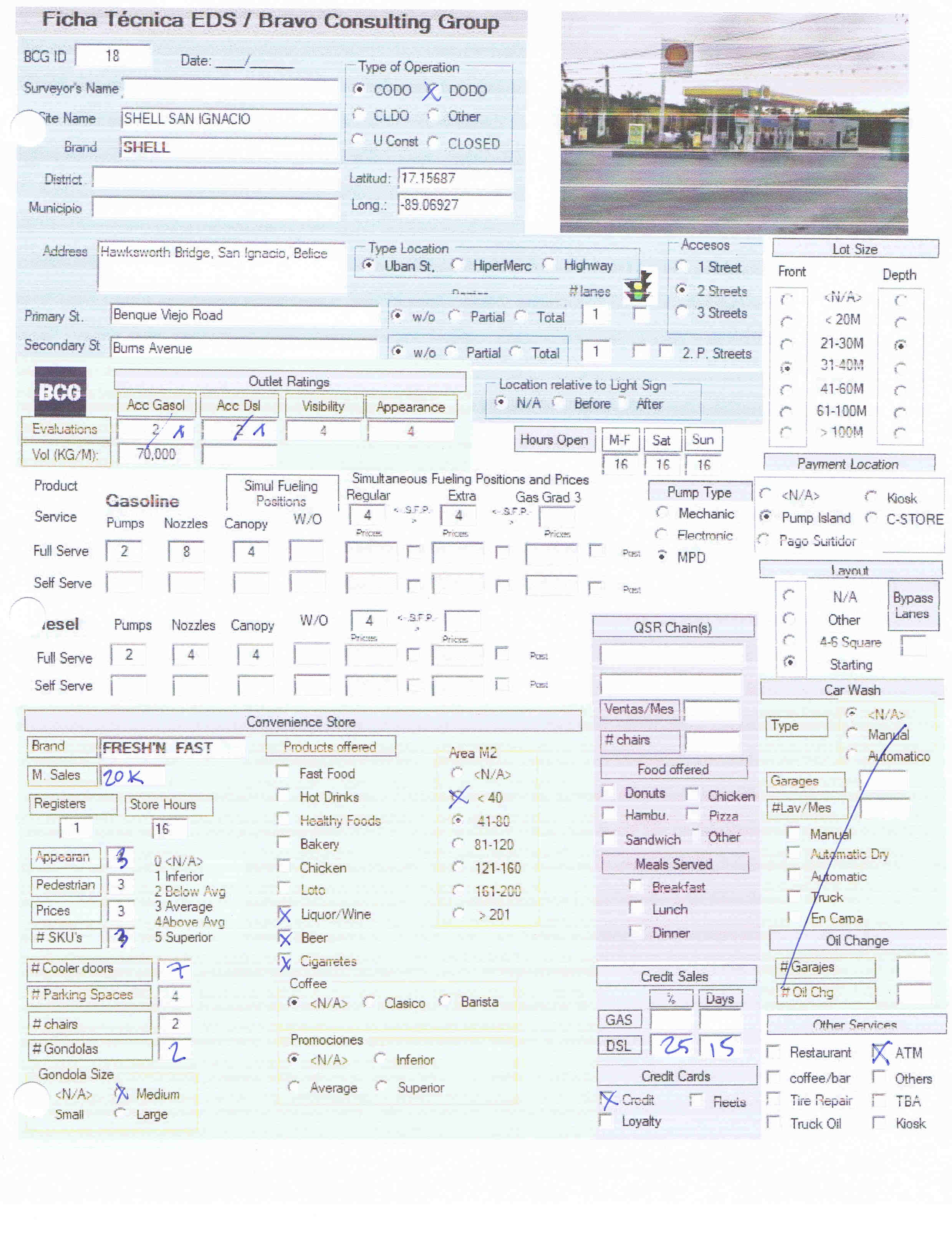Click the Site Name input field
The height and width of the screenshot is (1240, 952).
230,118
